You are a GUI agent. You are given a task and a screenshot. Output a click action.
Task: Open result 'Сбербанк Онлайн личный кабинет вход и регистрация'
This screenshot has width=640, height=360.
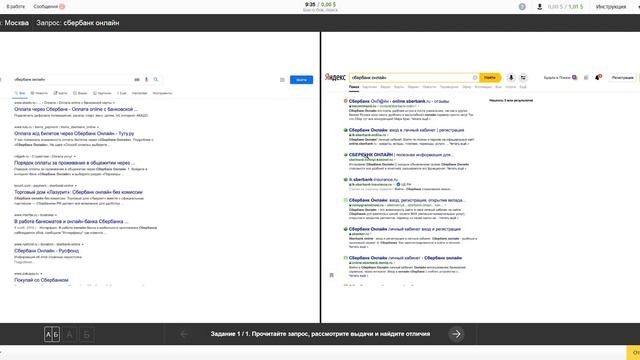[405, 229]
